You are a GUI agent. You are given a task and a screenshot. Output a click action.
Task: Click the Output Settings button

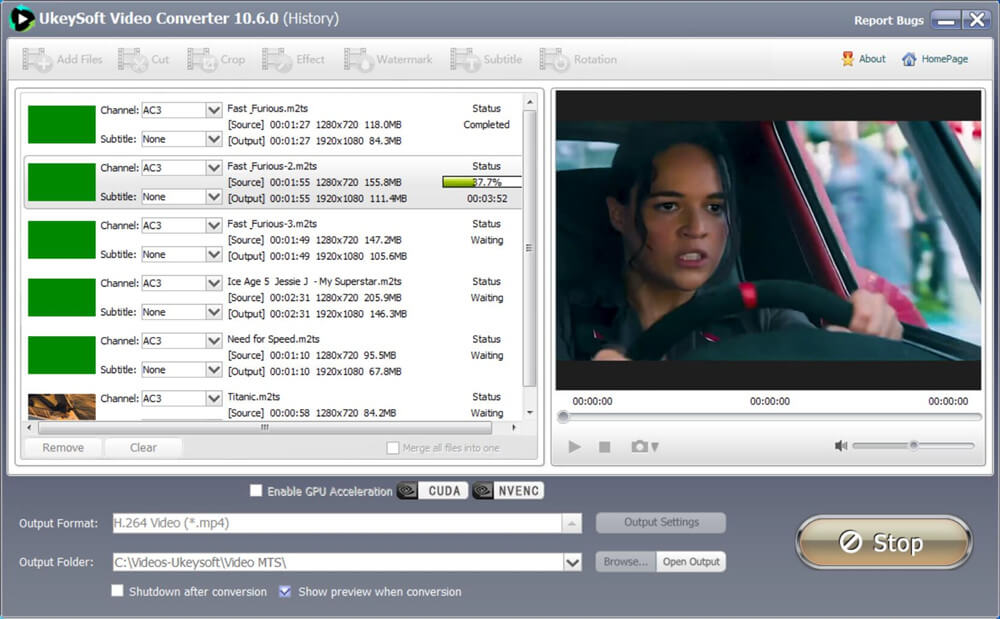pos(661,523)
